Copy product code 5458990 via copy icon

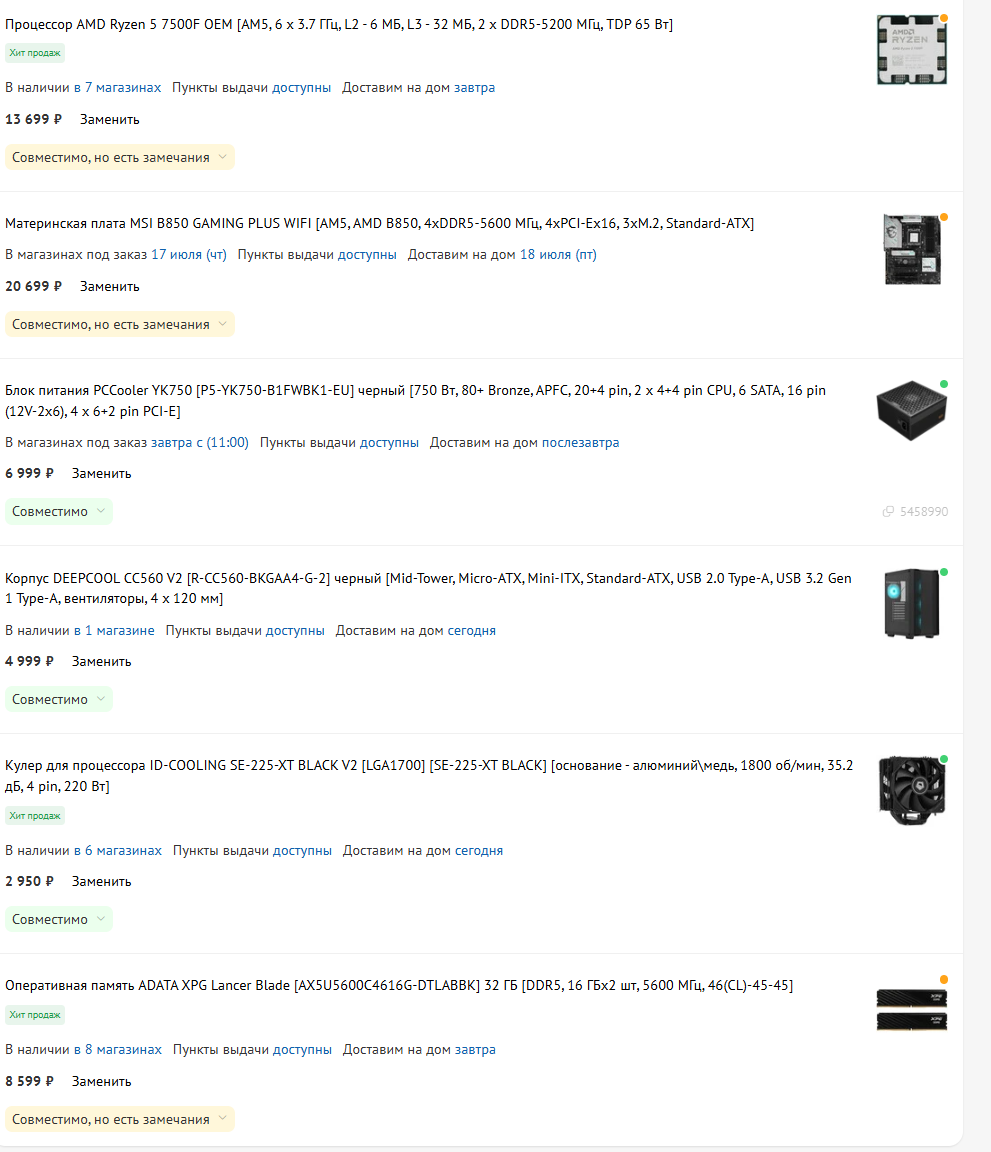[x=888, y=511]
